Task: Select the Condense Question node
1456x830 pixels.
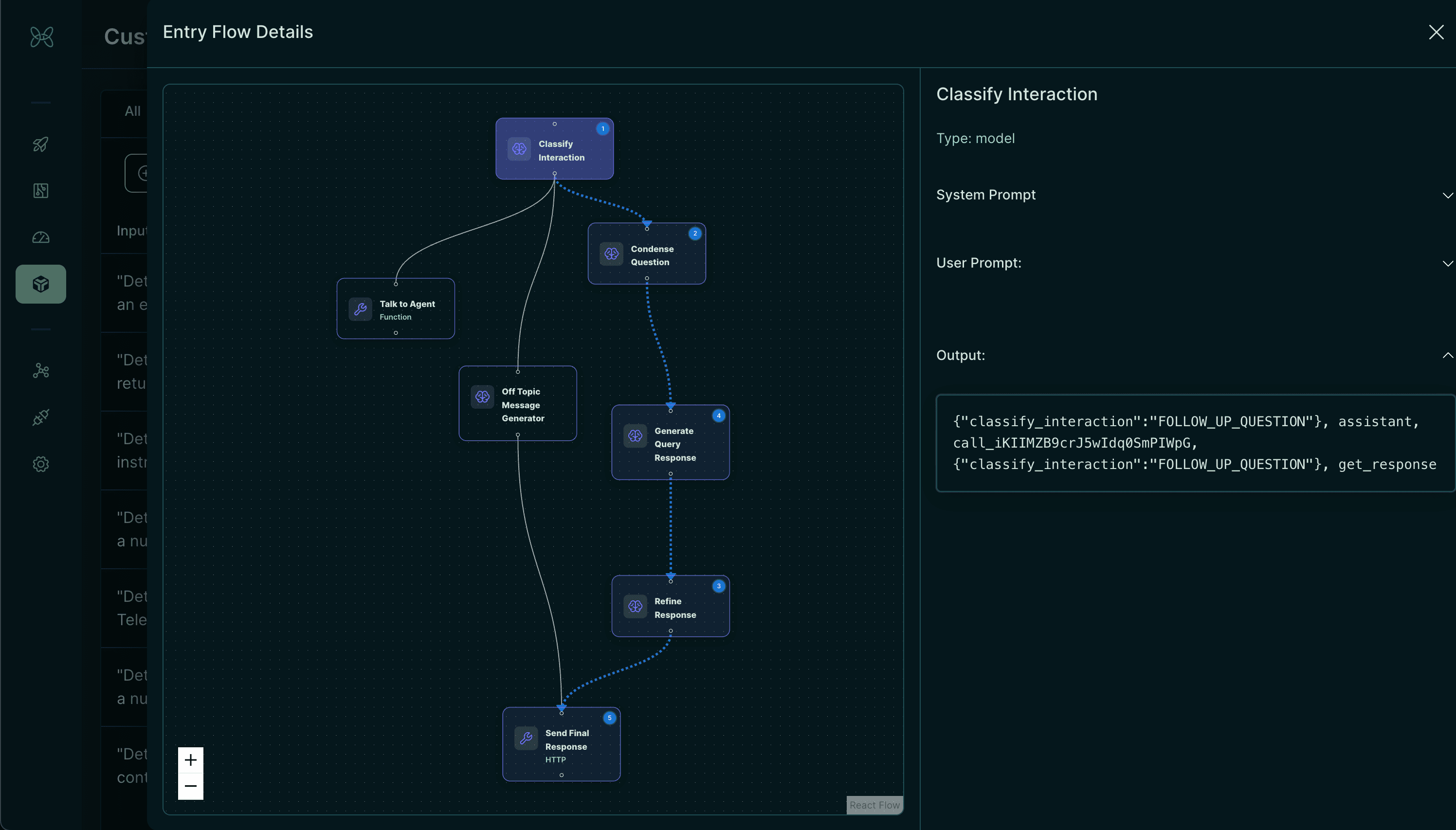Action: [x=646, y=254]
